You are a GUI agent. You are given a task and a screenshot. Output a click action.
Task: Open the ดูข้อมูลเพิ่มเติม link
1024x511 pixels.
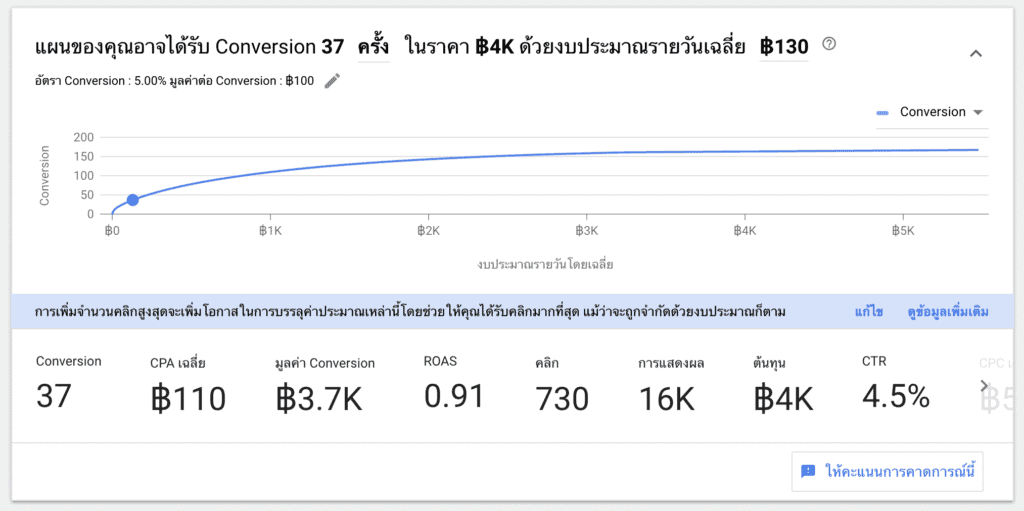coord(947,312)
